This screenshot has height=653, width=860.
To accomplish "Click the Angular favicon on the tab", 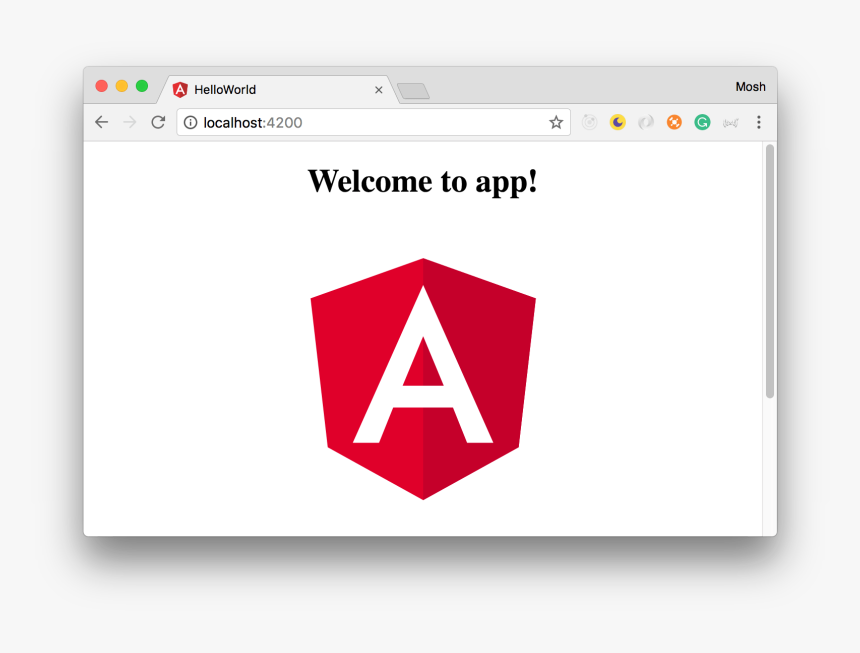I will coord(180,89).
